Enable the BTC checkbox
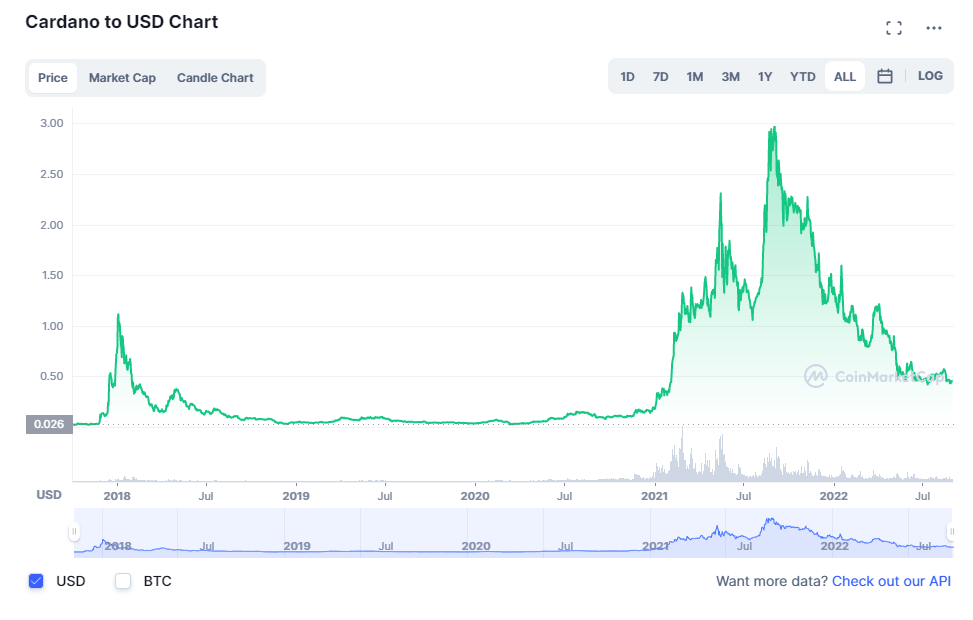Viewport: 973px width, 620px height. [x=123, y=581]
